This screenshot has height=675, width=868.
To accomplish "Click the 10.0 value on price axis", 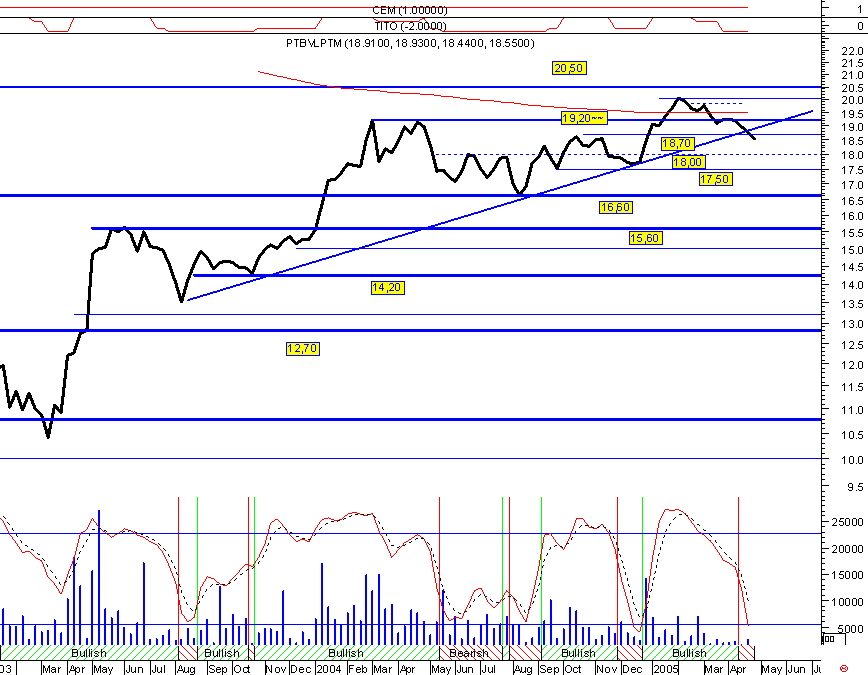I will coord(852,460).
